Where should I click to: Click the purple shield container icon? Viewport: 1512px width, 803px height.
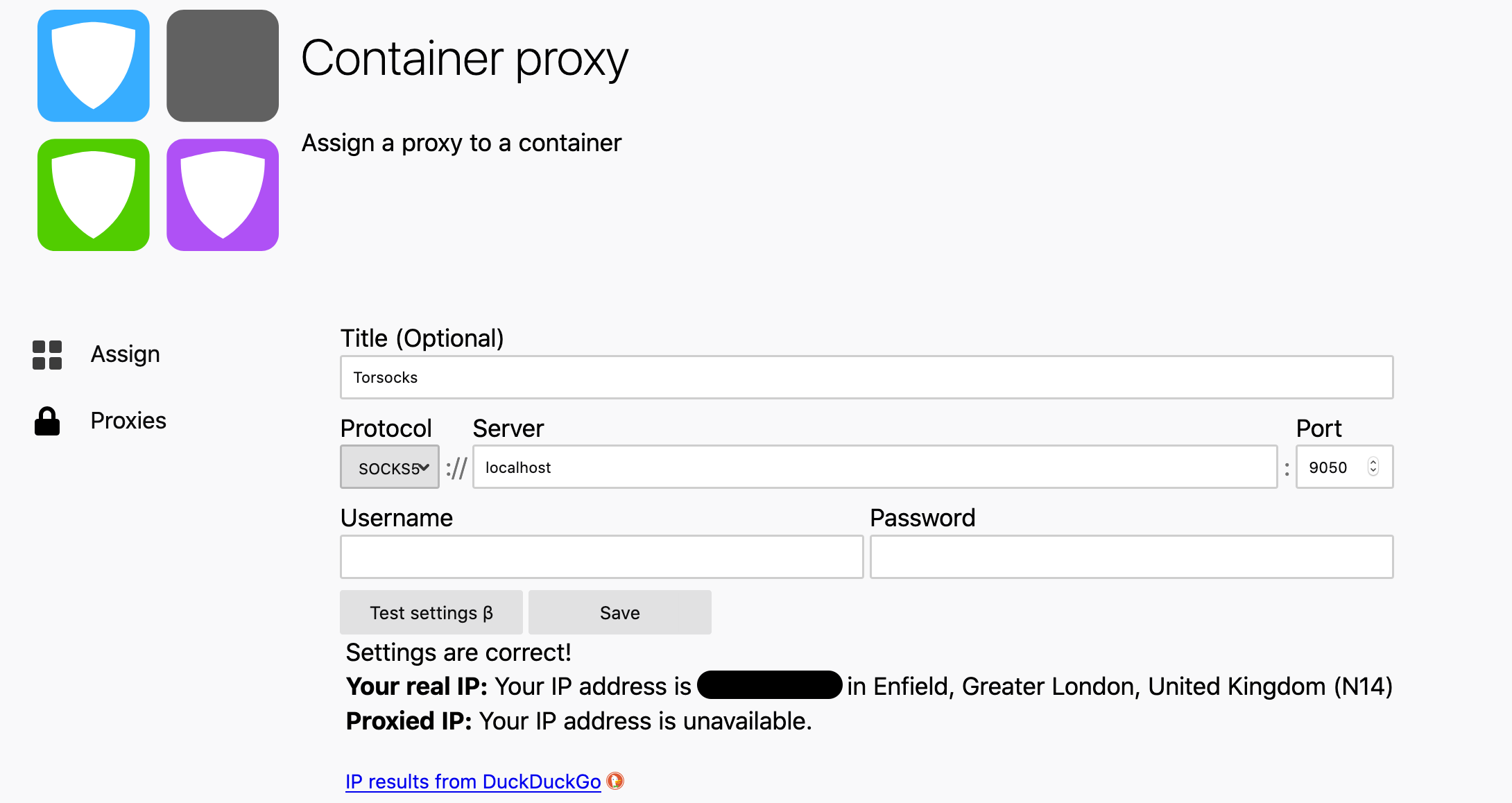(x=223, y=195)
